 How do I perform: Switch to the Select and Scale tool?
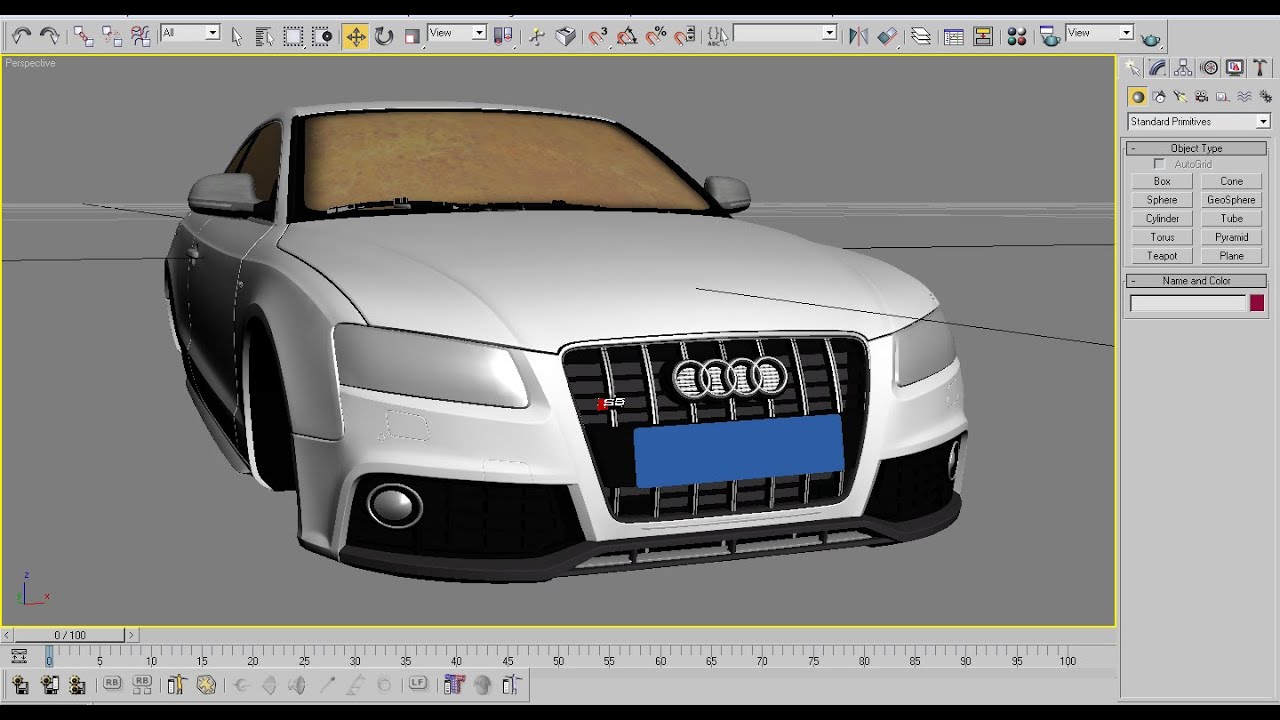412,36
